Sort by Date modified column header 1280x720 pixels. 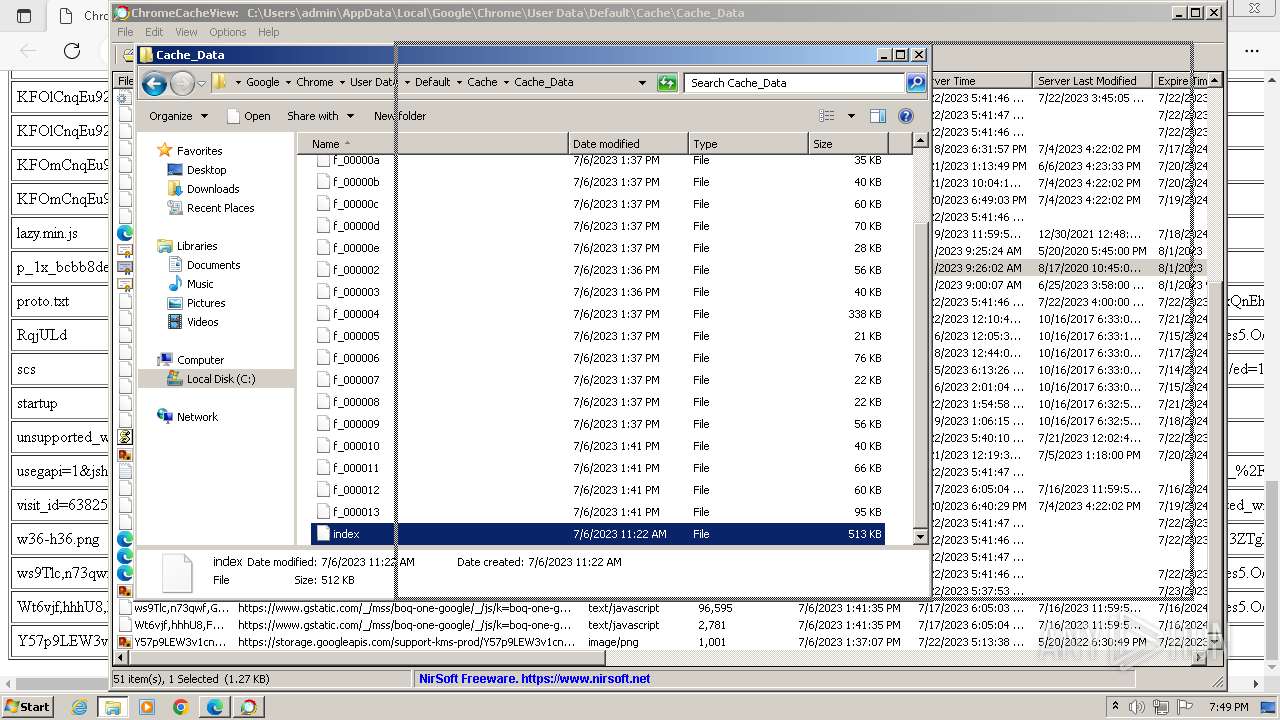[x=628, y=144]
